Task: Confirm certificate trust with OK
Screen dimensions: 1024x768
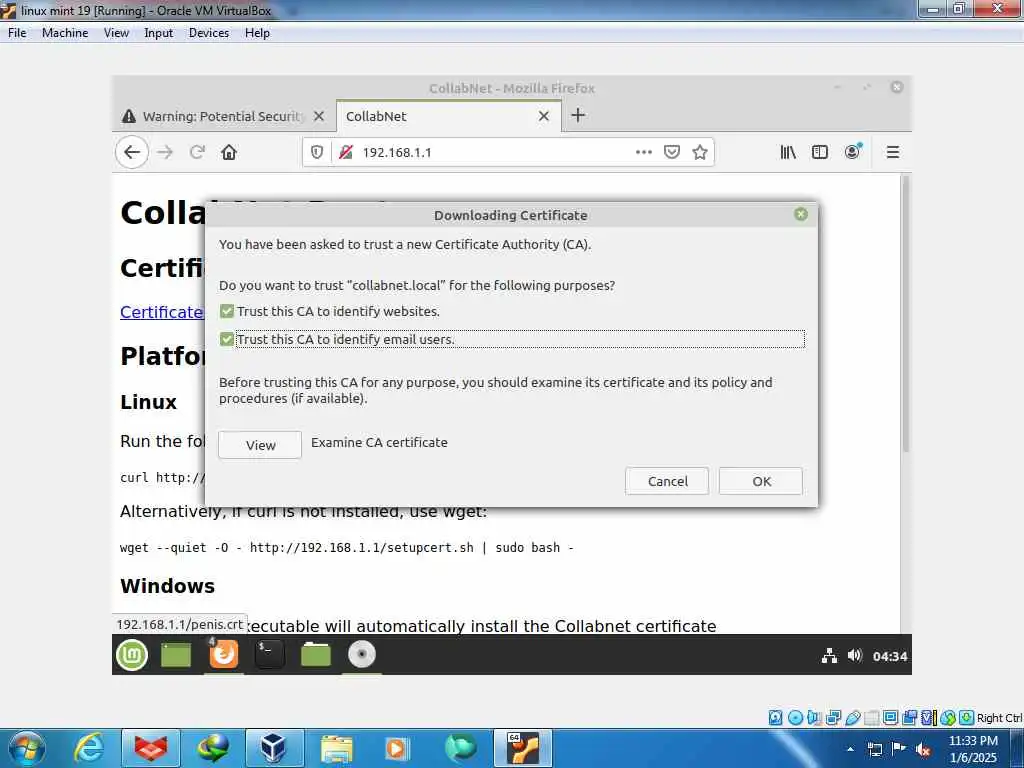Action: (x=761, y=481)
